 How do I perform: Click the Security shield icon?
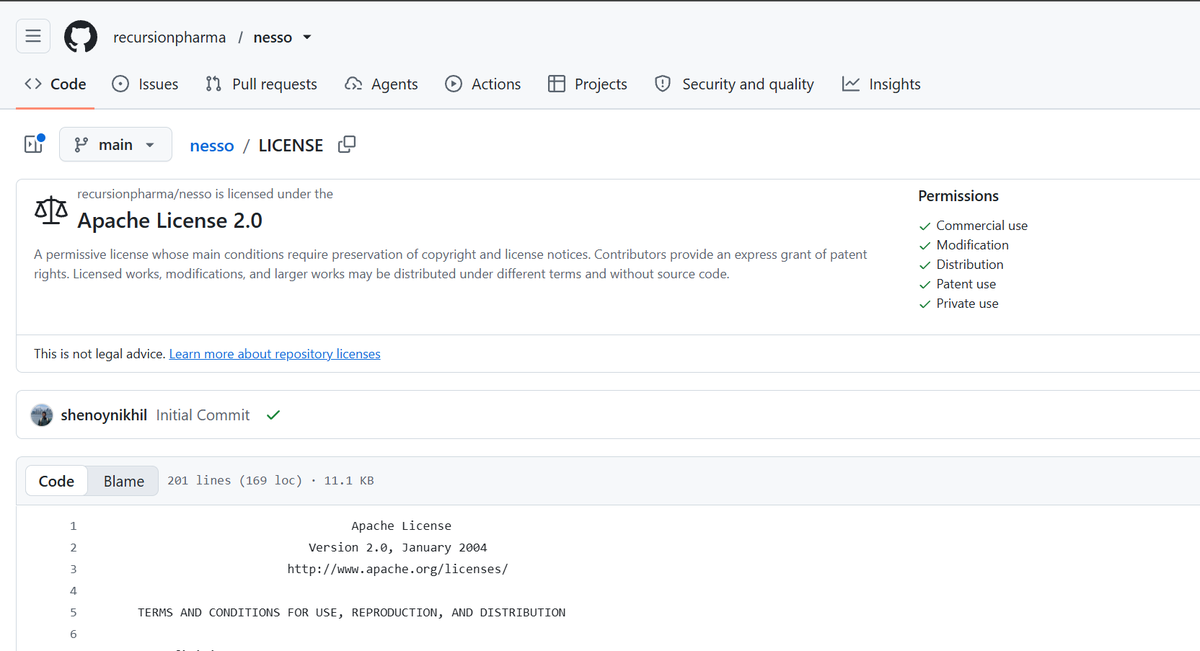[x=662, y=84]
